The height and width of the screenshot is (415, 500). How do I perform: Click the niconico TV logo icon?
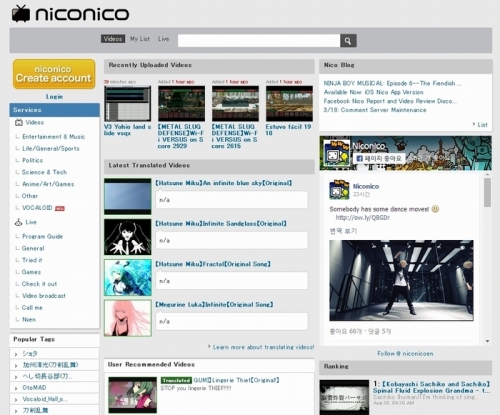[21, 14]
